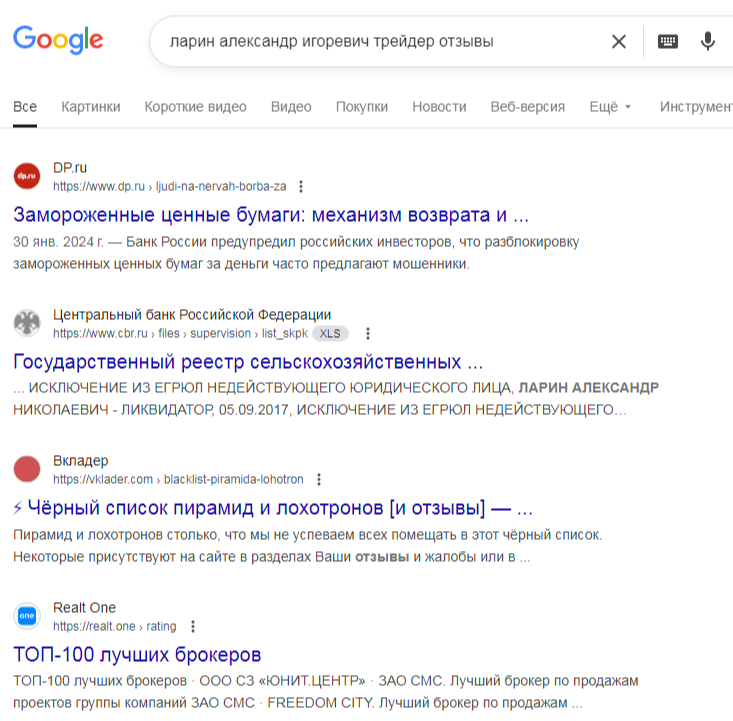Click the DP.ru site favicon
This screenshot has width=733, height=721.
[27, 176]
